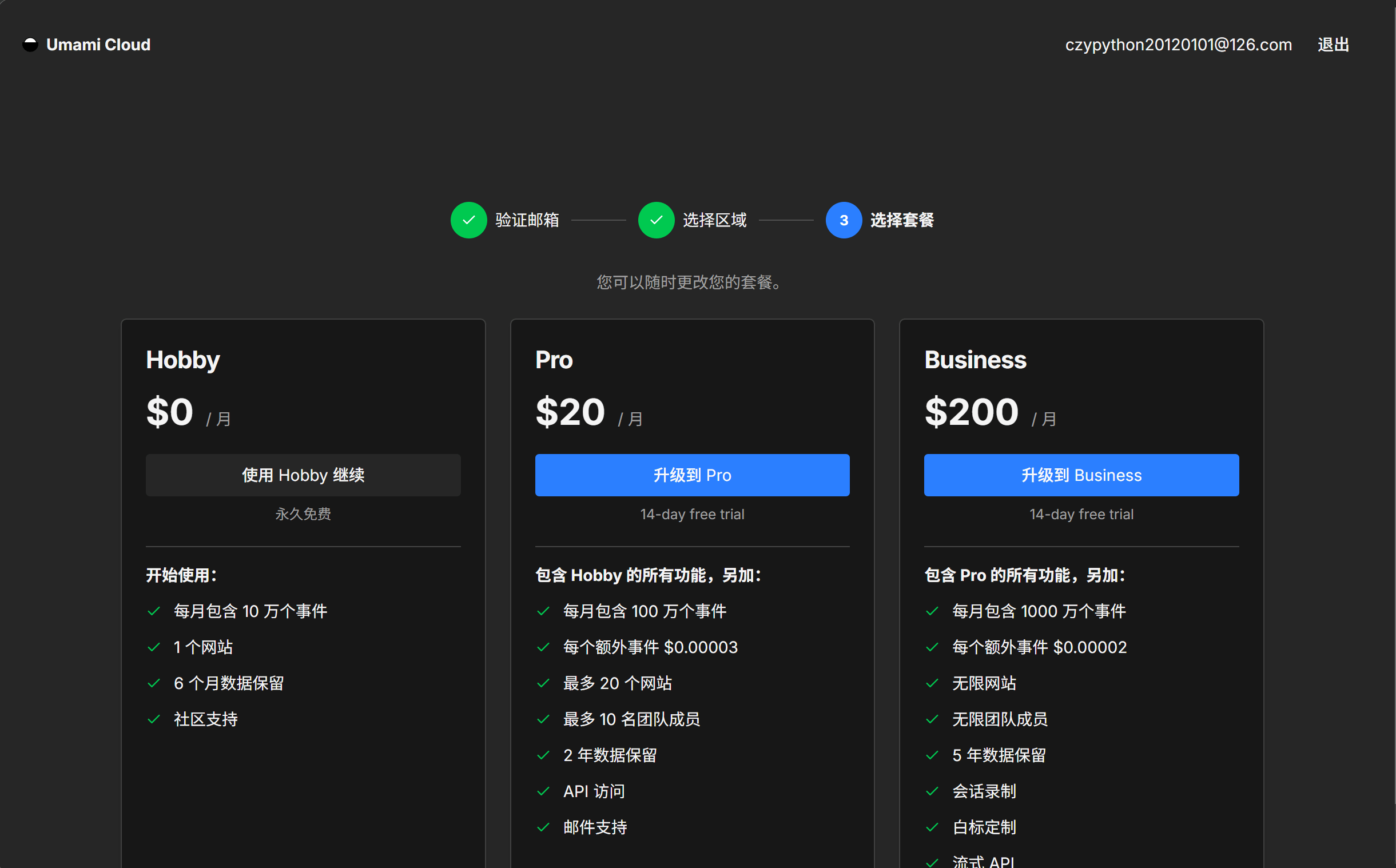1396x868 pixels.
Task: Click the 每月包含 10 万个事件 feature text
Action: [250, 611]
